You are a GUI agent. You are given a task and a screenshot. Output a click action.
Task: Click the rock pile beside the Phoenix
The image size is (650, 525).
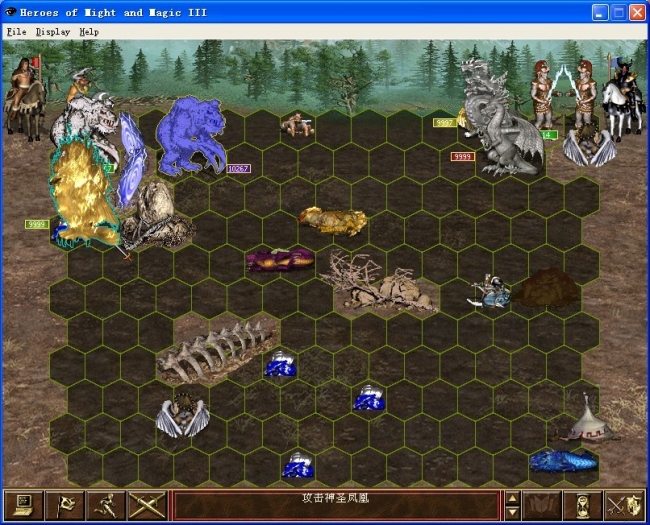pyautogui.click(x=158, y=216)
